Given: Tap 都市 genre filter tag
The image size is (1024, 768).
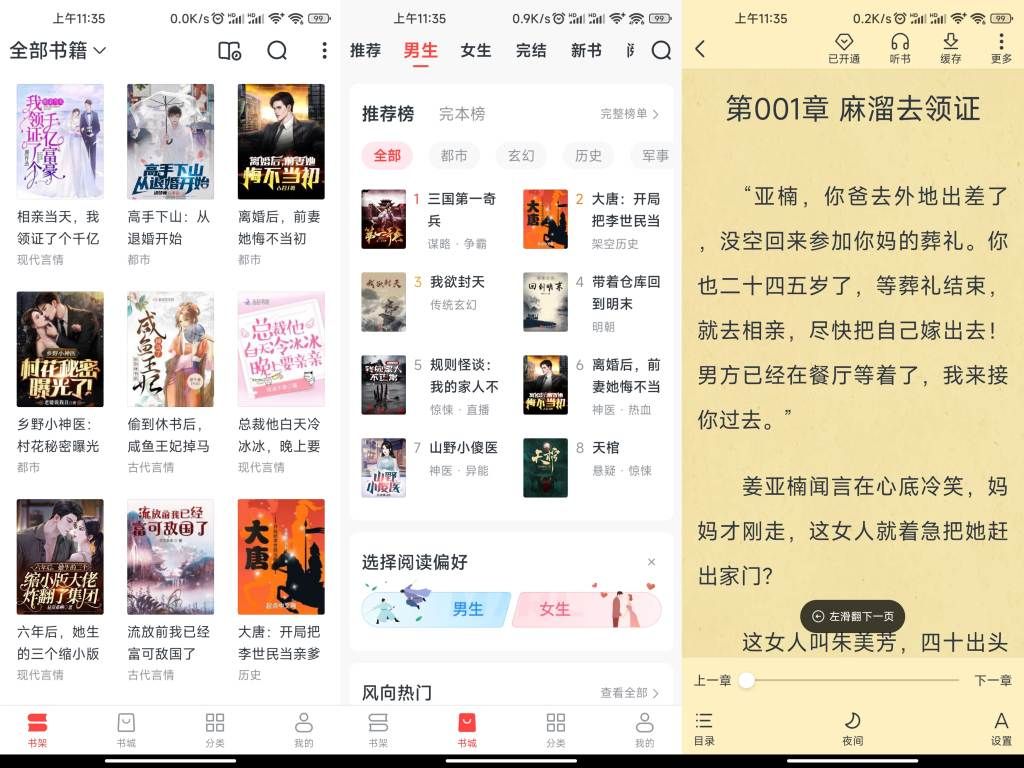Looking at the screenshot, I should click(x=455, y=156).
